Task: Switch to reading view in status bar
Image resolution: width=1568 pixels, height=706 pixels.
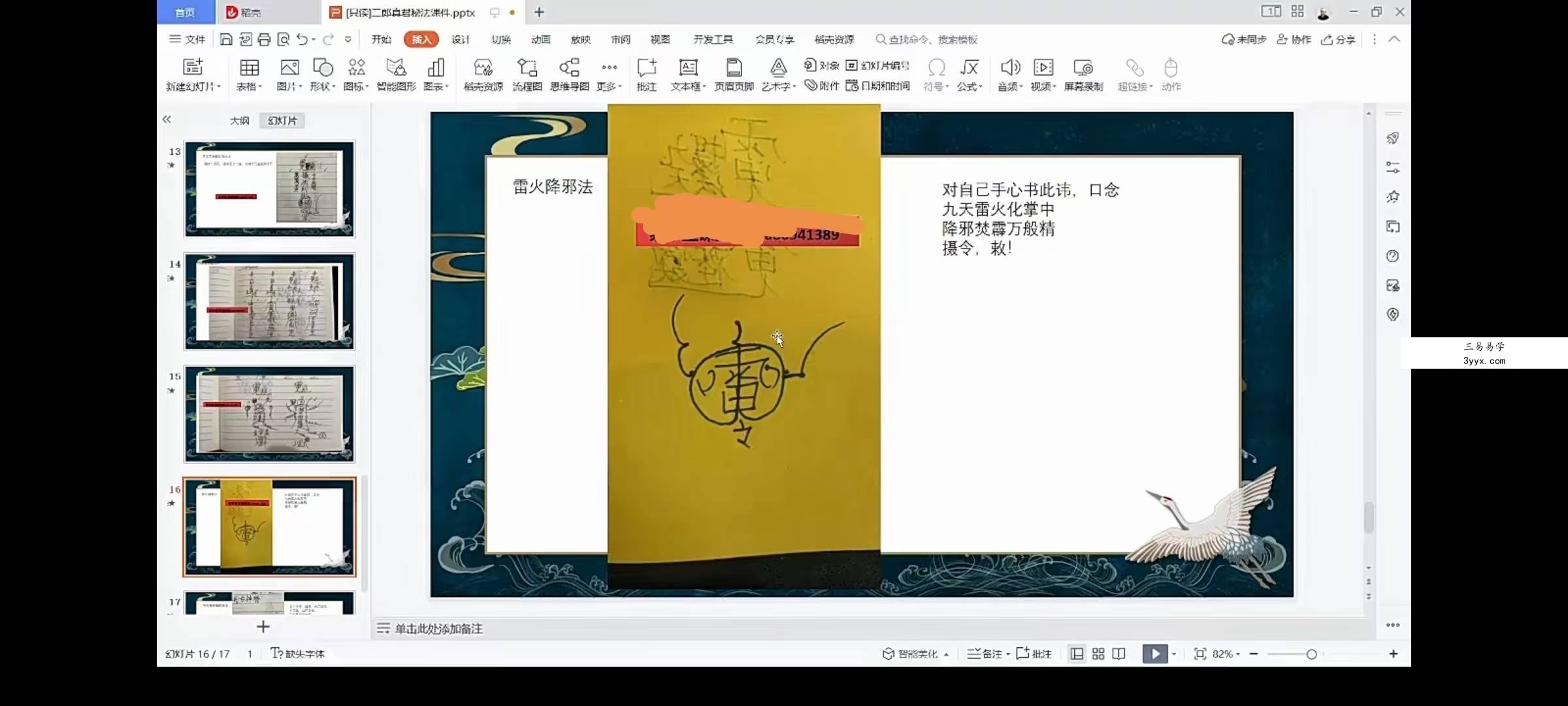Action: (x=1119, y=654)
